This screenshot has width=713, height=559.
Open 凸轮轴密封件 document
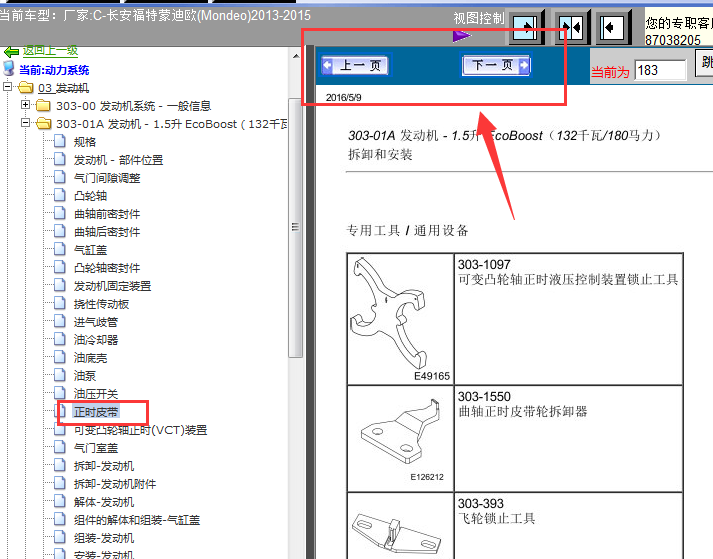coord(107,268)
